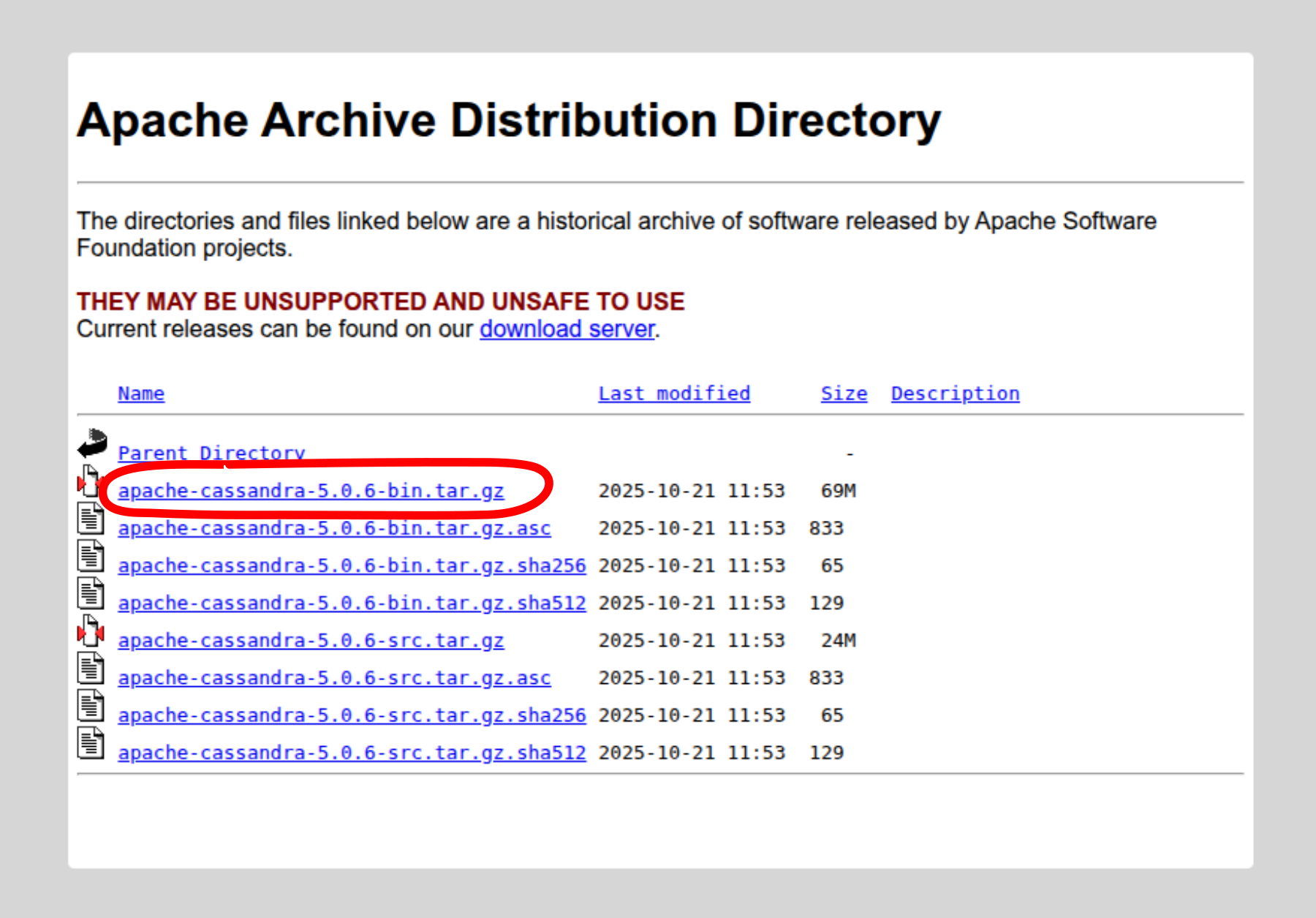Viewport: 1316px width, 918px height.
Task: Click the document icon beside bin.tar.gz.sha512
Action: click(91, 593)
